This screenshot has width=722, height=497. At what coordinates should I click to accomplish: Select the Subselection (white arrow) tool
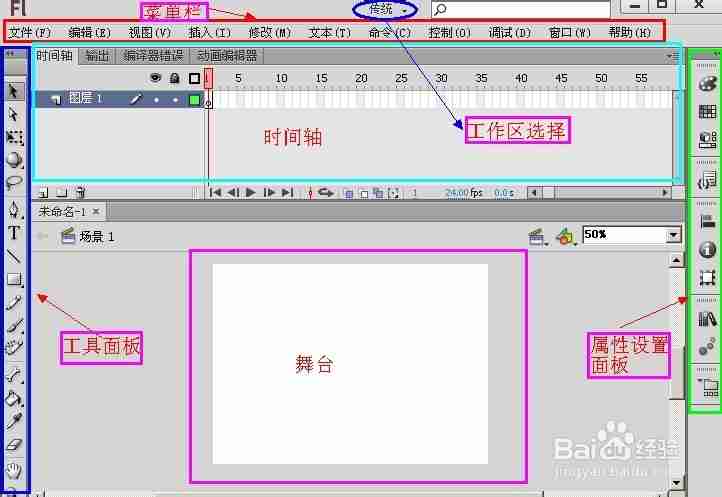click(x=14, y=113)
